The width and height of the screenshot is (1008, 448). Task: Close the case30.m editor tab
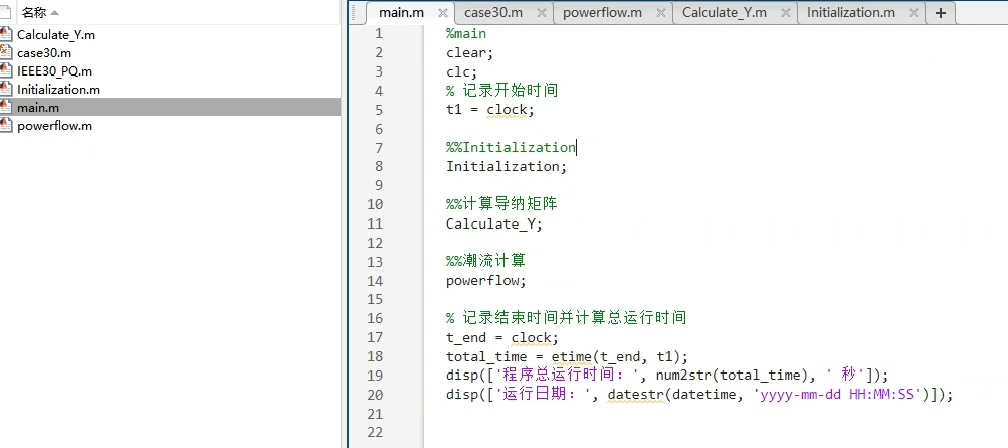(541, 13)
